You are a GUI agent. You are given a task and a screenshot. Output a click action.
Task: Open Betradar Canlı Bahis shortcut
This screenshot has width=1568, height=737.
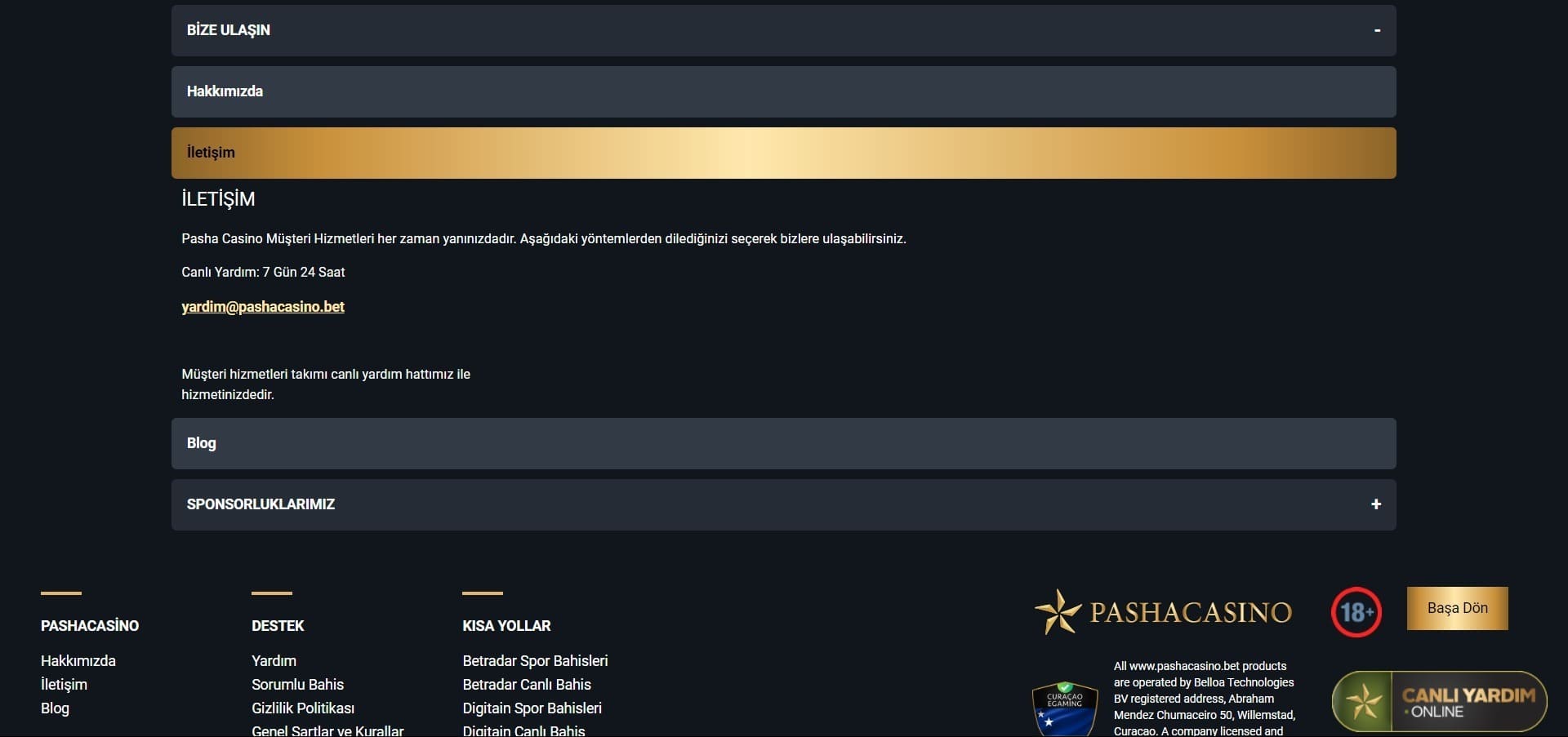[x=527, y=685]
